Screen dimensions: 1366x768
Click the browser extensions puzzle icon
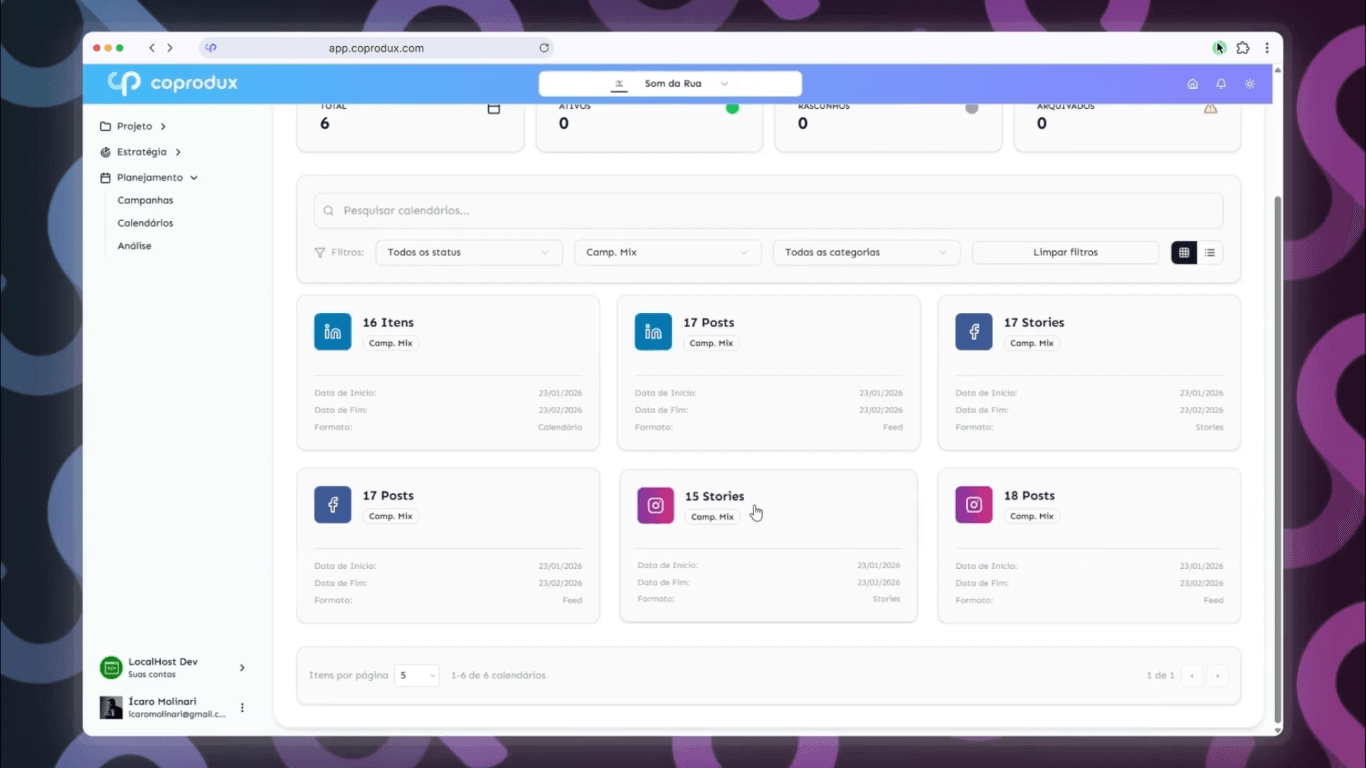pyautogui.click(x=1243, y=48)
